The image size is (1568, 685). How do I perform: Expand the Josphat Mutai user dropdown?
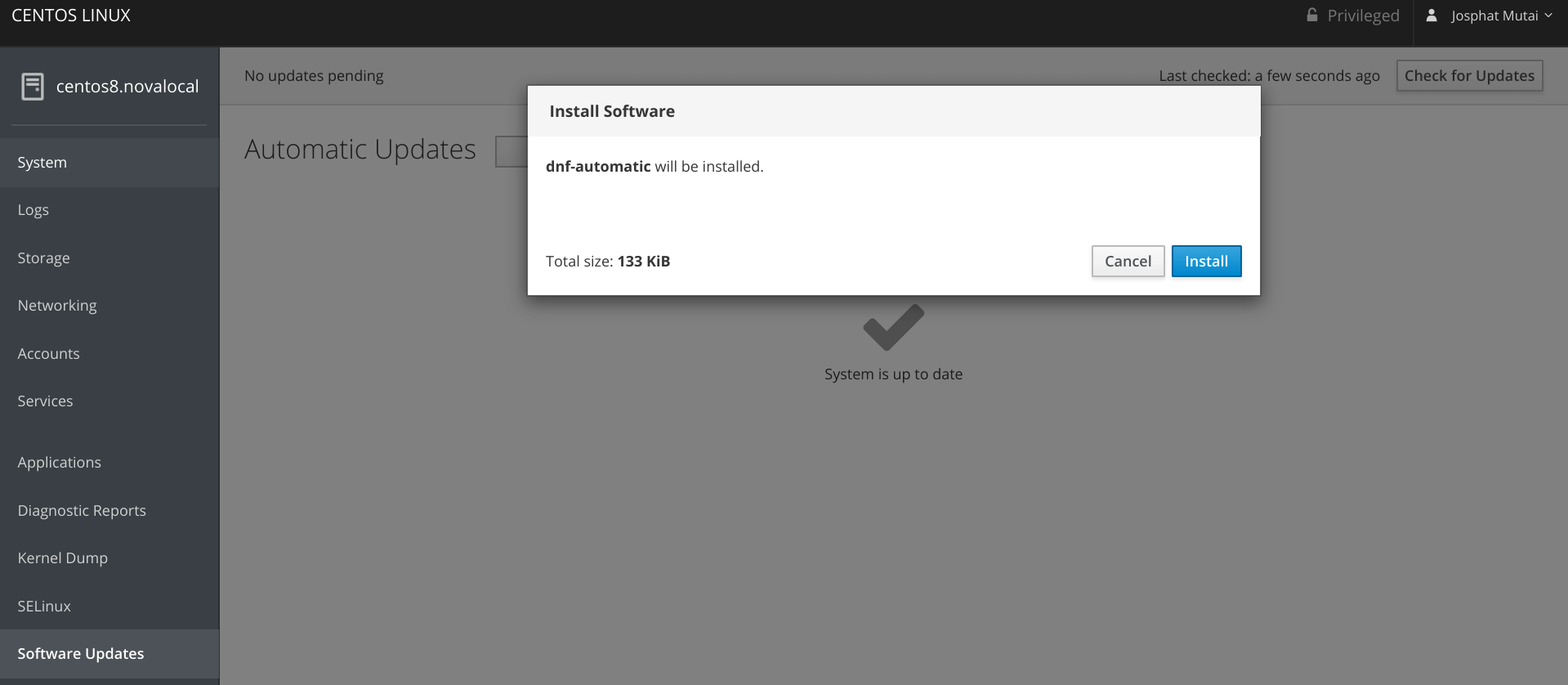(x=1502, y=16)
